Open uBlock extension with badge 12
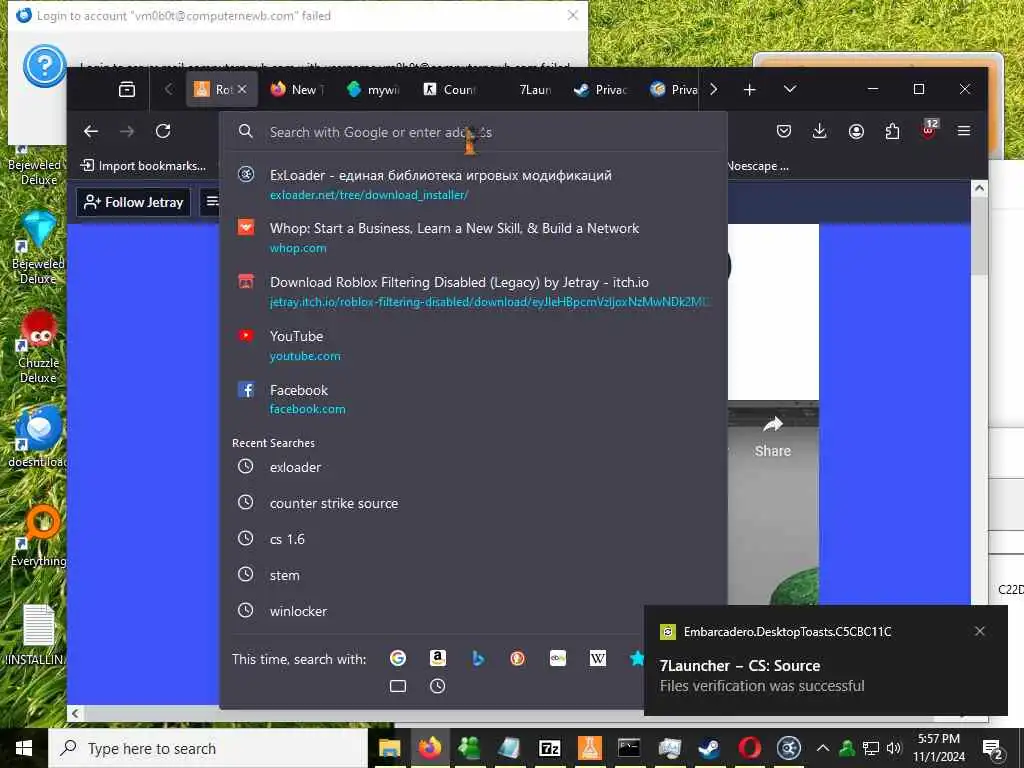 coord(929,129)
